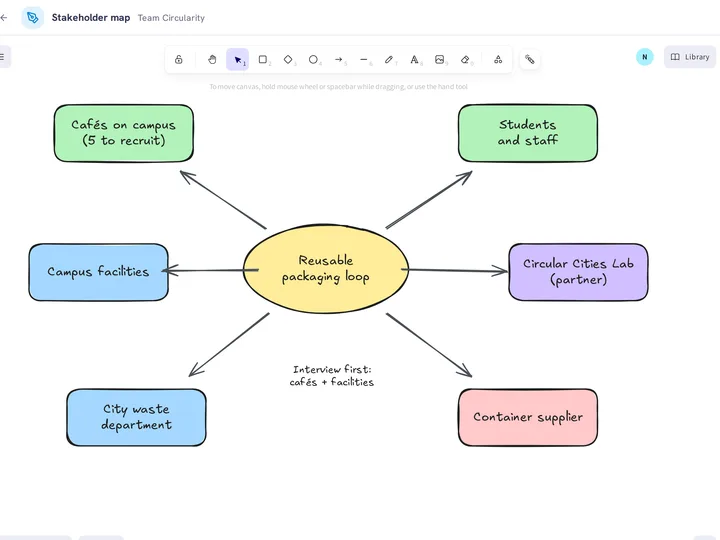Select the Line drawing tool
720x540 pixels.
point(364,59)
